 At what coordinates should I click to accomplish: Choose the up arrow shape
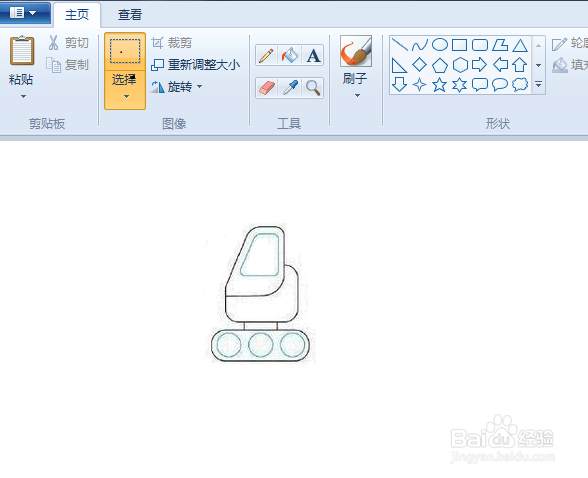point(520,65)
